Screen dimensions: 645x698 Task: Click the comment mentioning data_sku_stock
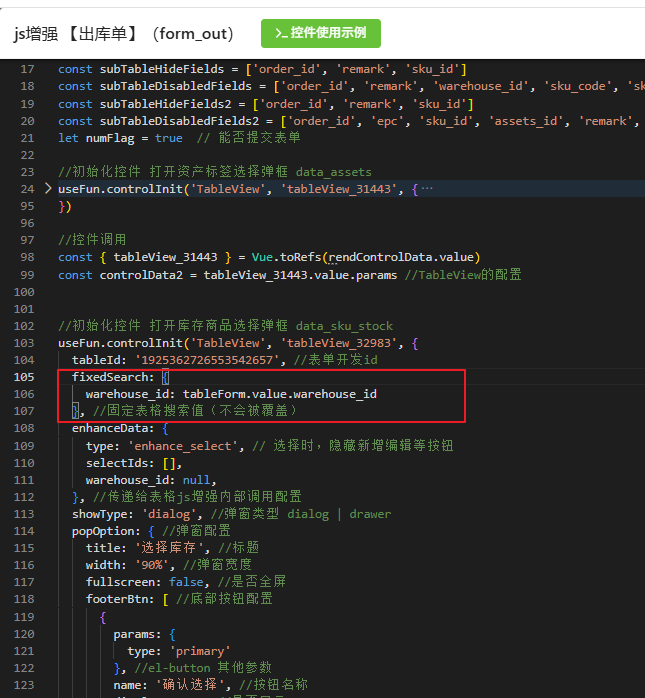tap(225, 326)
